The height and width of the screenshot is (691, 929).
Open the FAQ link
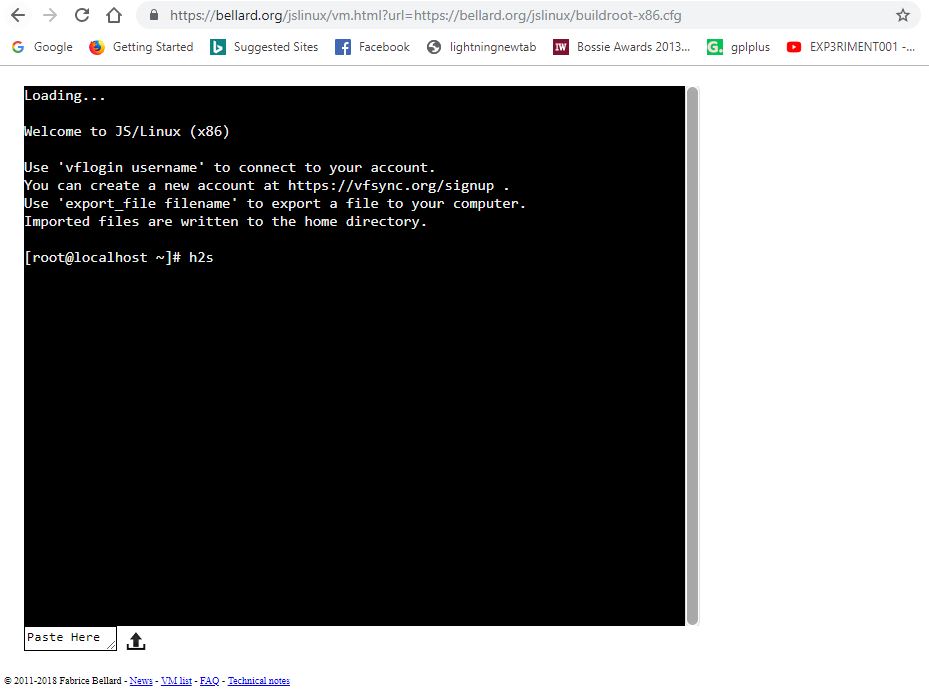coord(209,680)
